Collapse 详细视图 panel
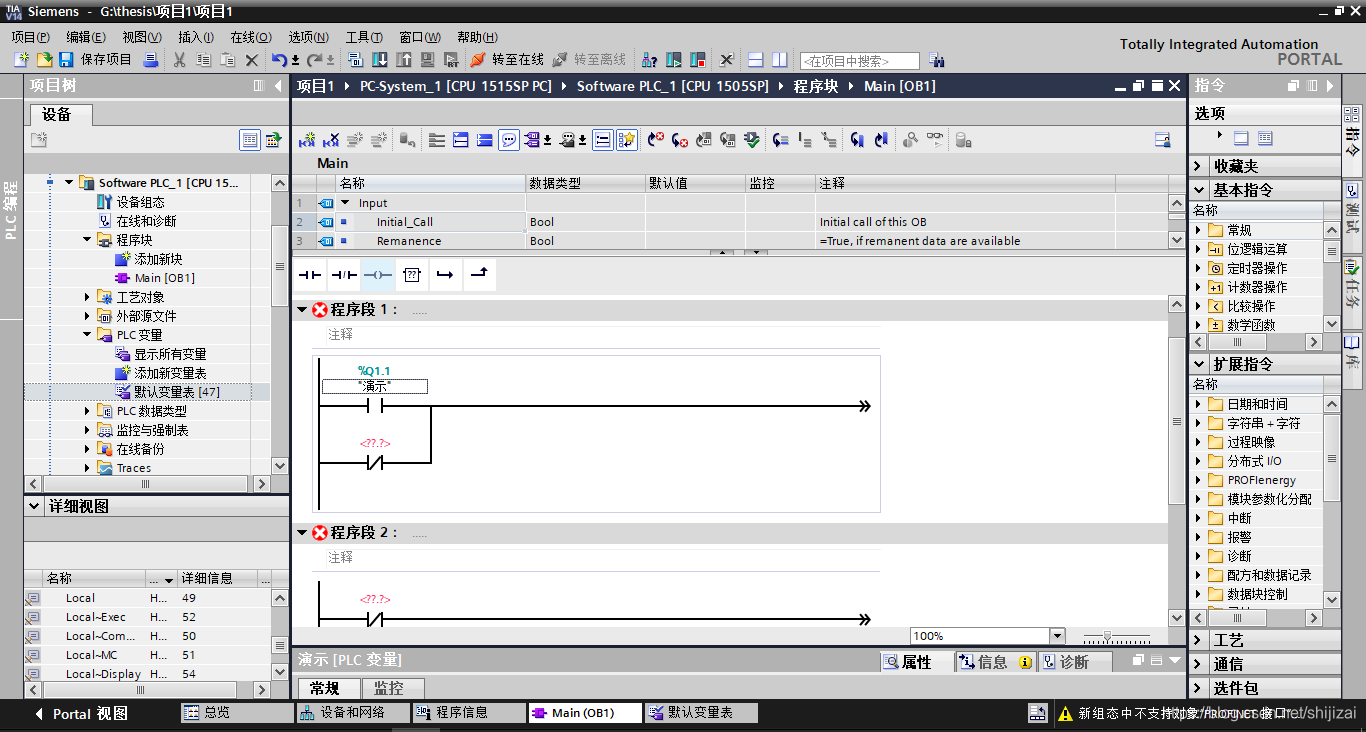Viewport: 1366px width, 732px height. [x=34, y=507]
